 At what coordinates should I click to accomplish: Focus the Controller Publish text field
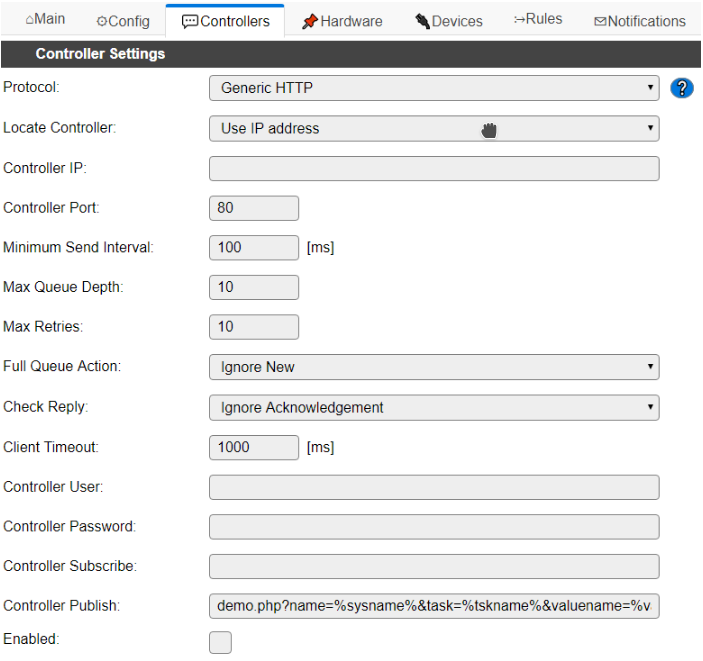point(433,606)
